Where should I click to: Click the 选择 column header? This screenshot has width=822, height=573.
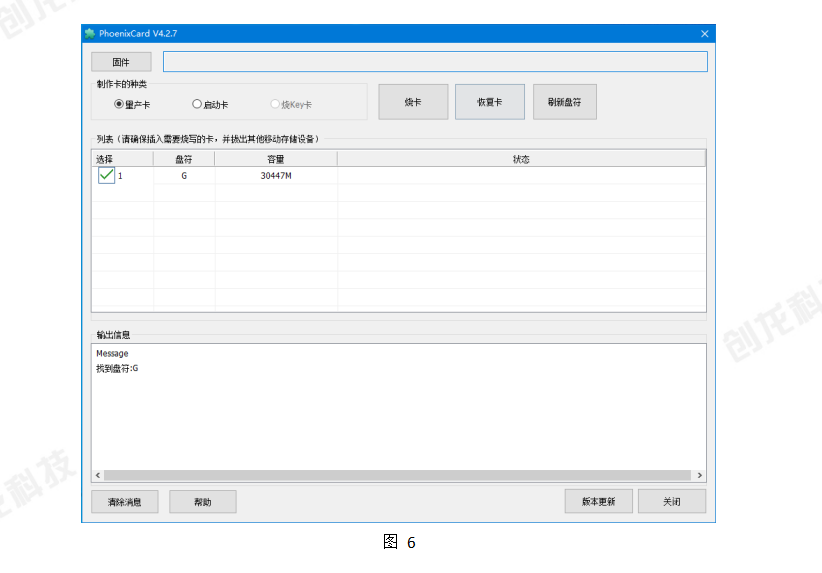point(122,159)
